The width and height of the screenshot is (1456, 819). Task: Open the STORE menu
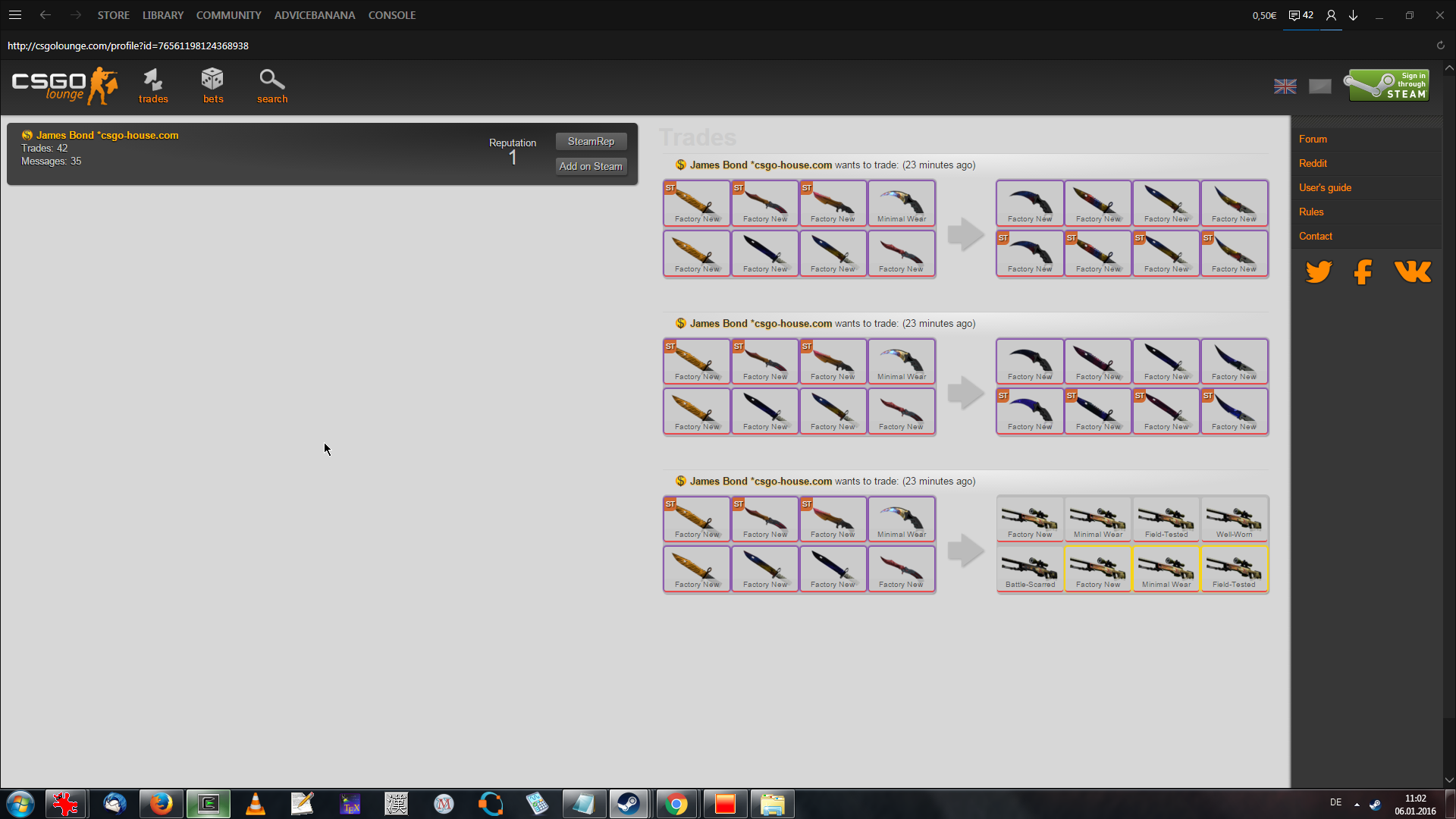(113, 15)
